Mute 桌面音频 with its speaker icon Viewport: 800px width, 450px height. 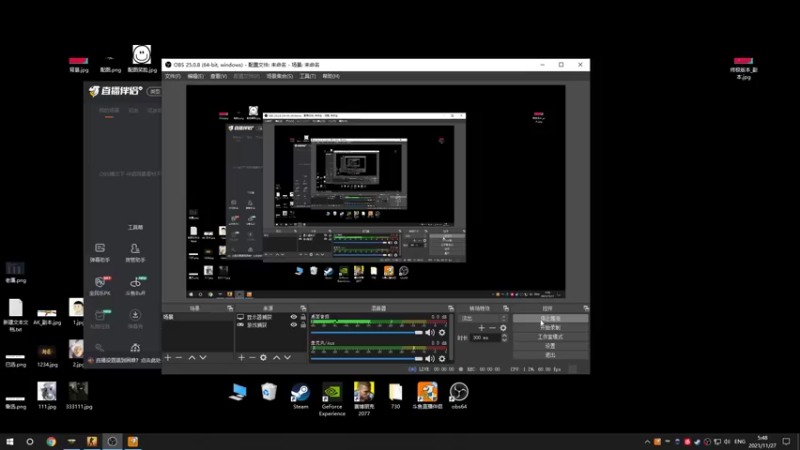430,333
